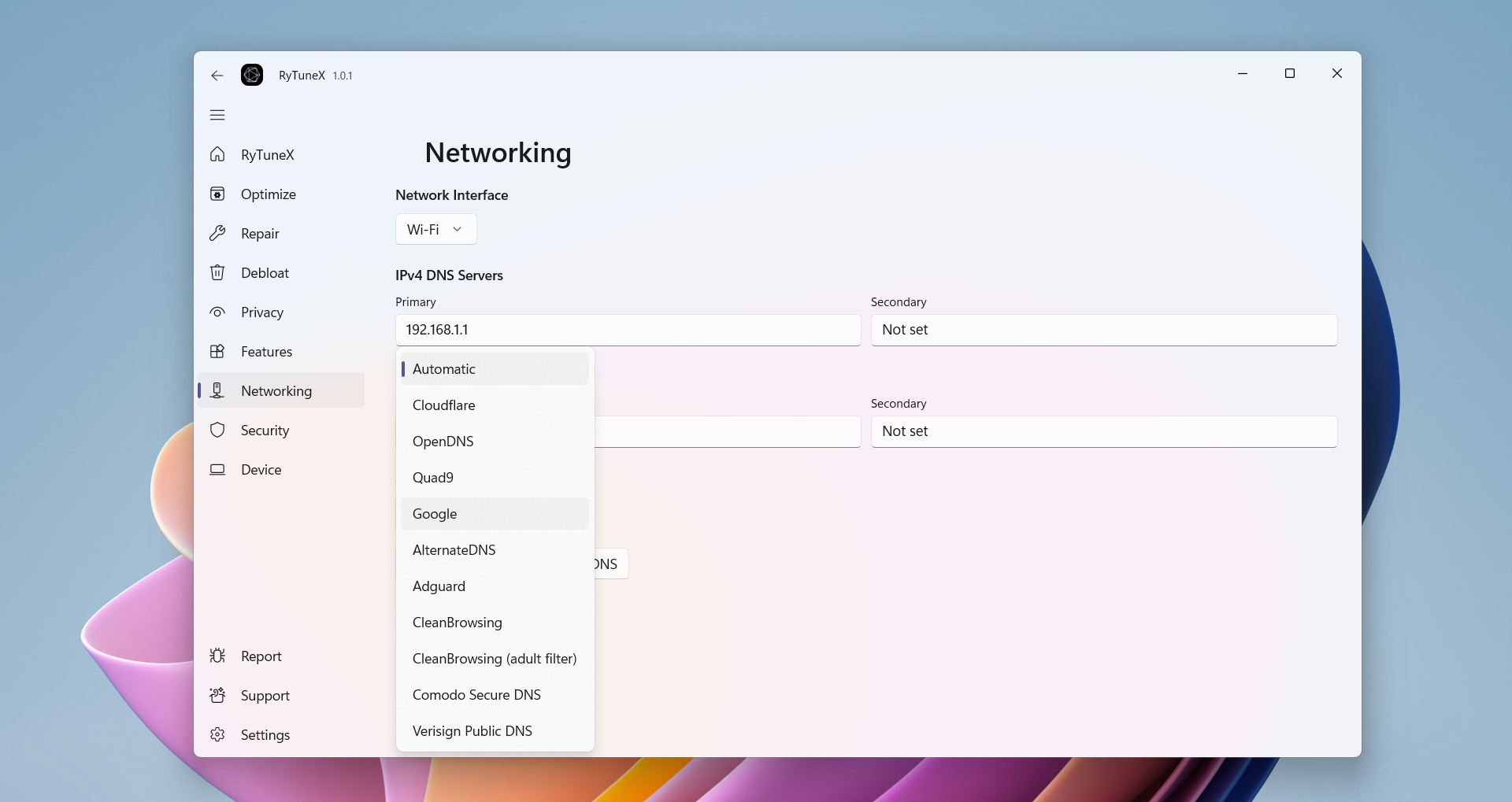Viewport: 1512px width, 802px height.
Task: Choose Adguard DNS option
Action: tap(495, 586)
